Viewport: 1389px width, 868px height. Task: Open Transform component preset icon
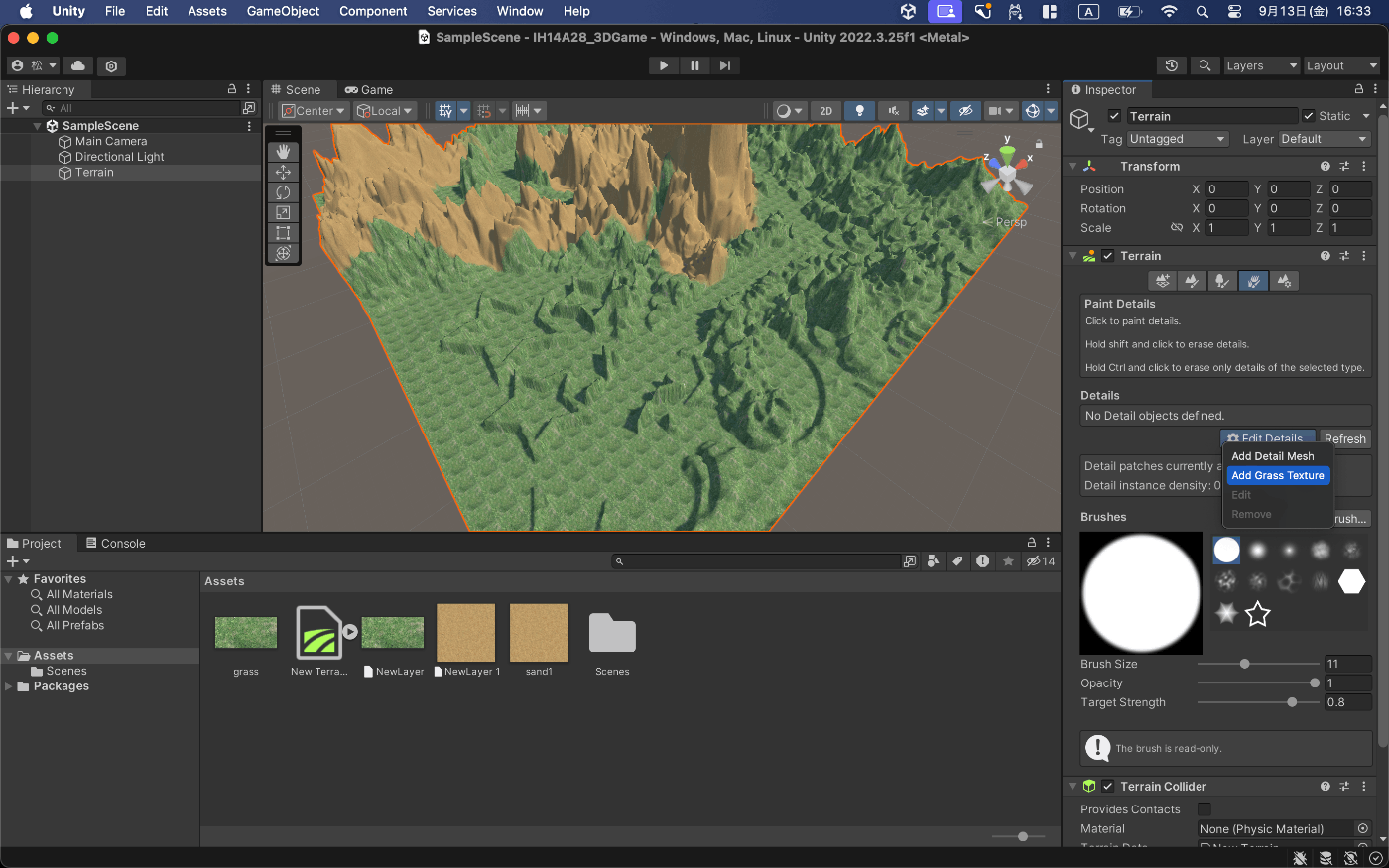[1344, 167]
